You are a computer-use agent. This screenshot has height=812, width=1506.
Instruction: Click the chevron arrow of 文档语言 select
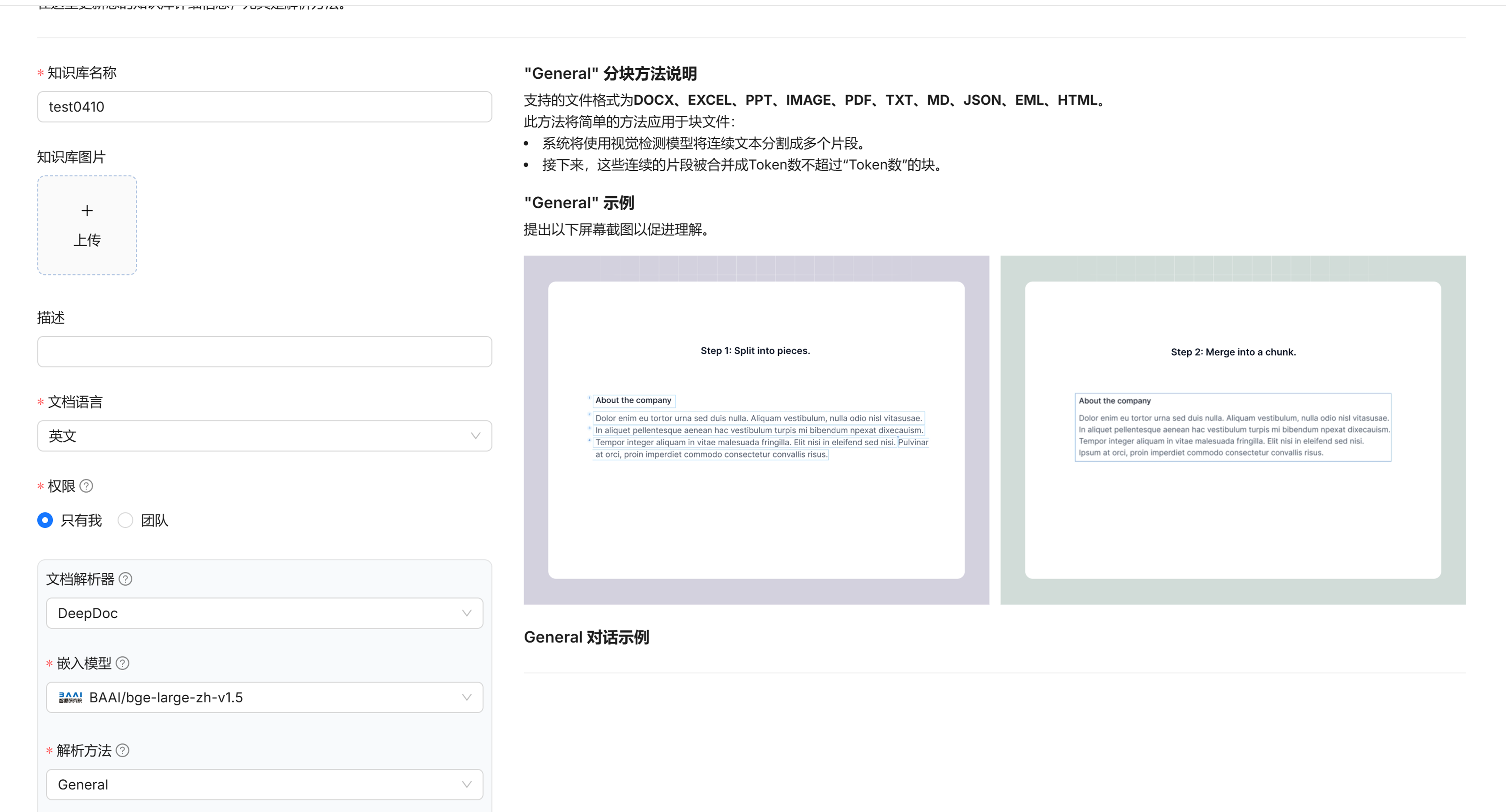tap(475, 436)
